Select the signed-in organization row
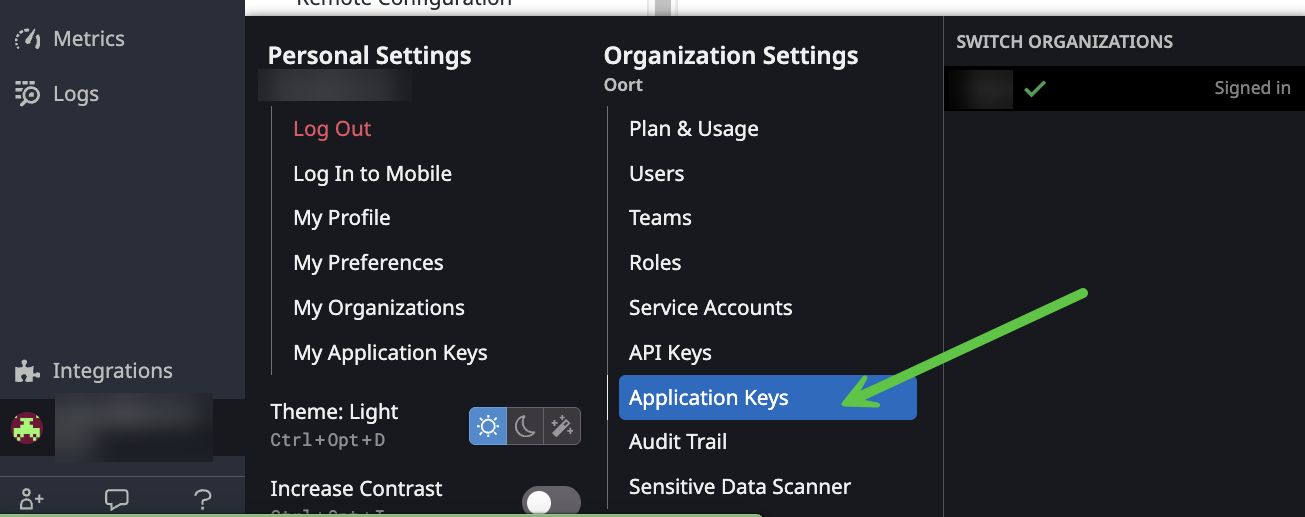This screenshot has width=1305, height=517. 1123,89
